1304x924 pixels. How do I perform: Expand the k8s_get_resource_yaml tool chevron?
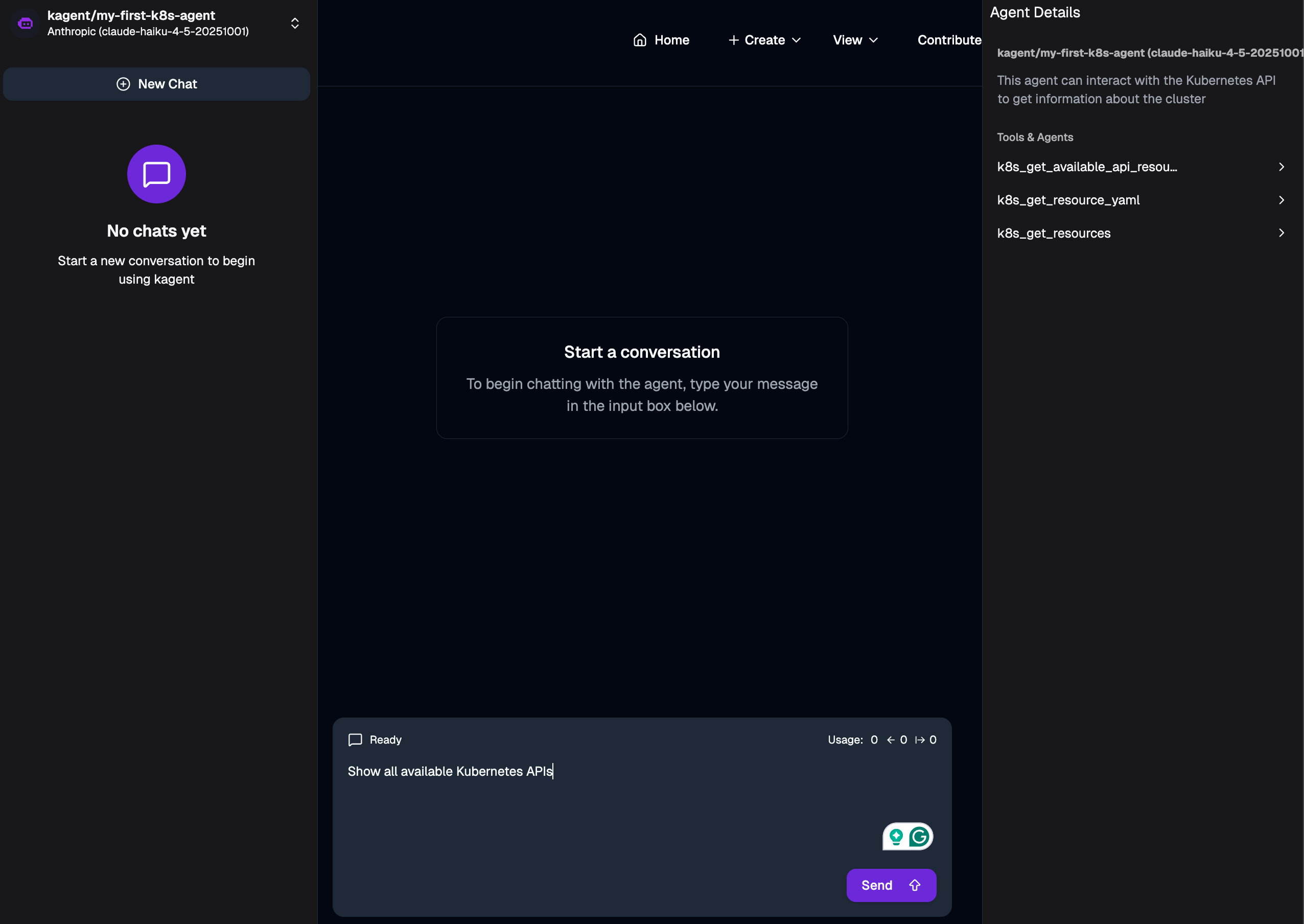coord(1281,200)
